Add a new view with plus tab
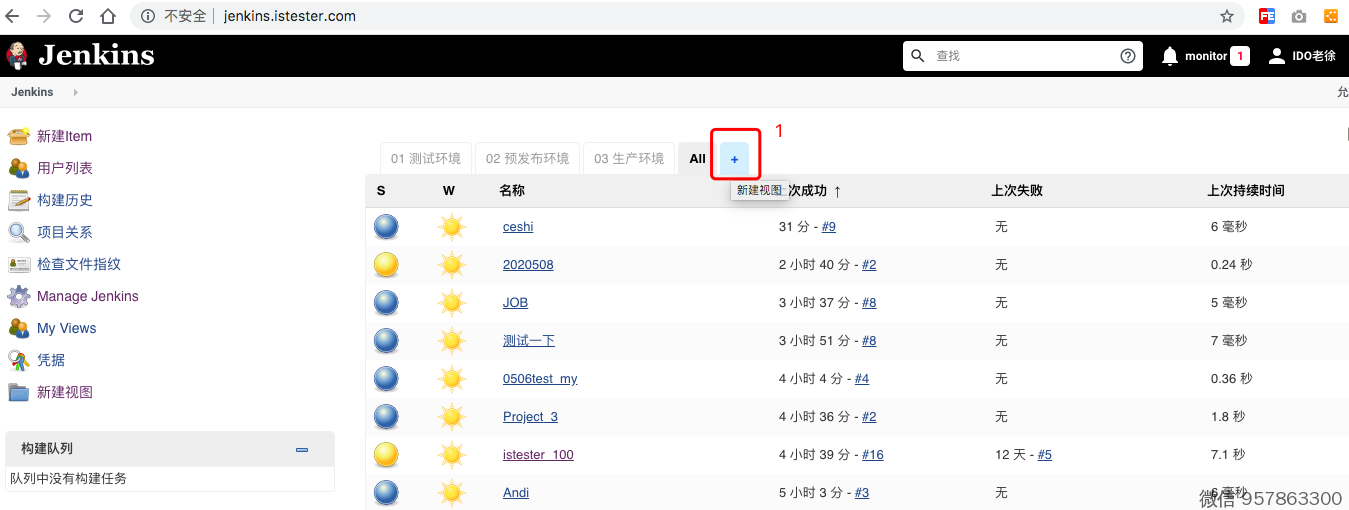This screenshot has width=1349, height=510. click(x=734, y=159)
